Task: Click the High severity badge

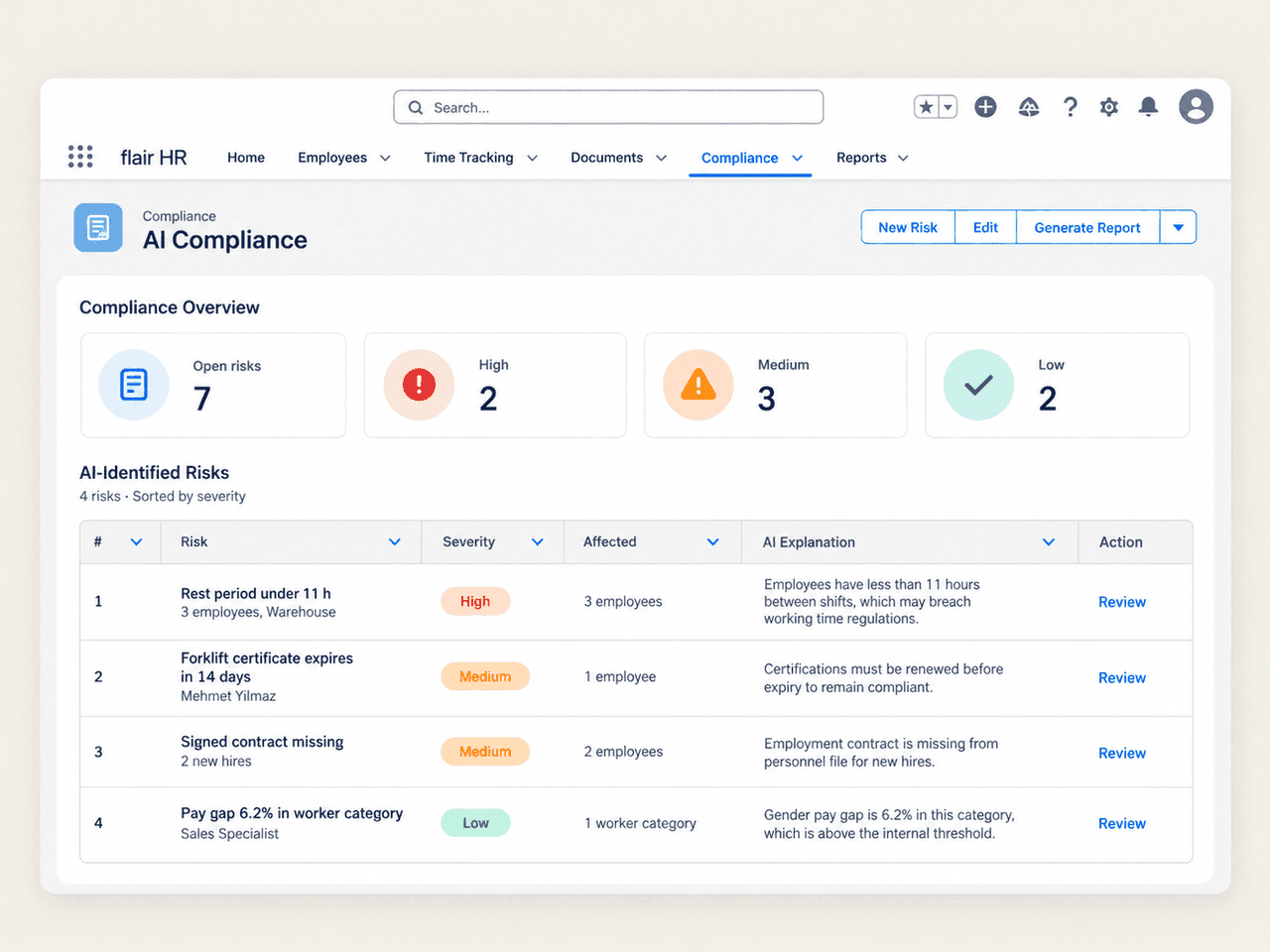Action: (x=475, y=601)
